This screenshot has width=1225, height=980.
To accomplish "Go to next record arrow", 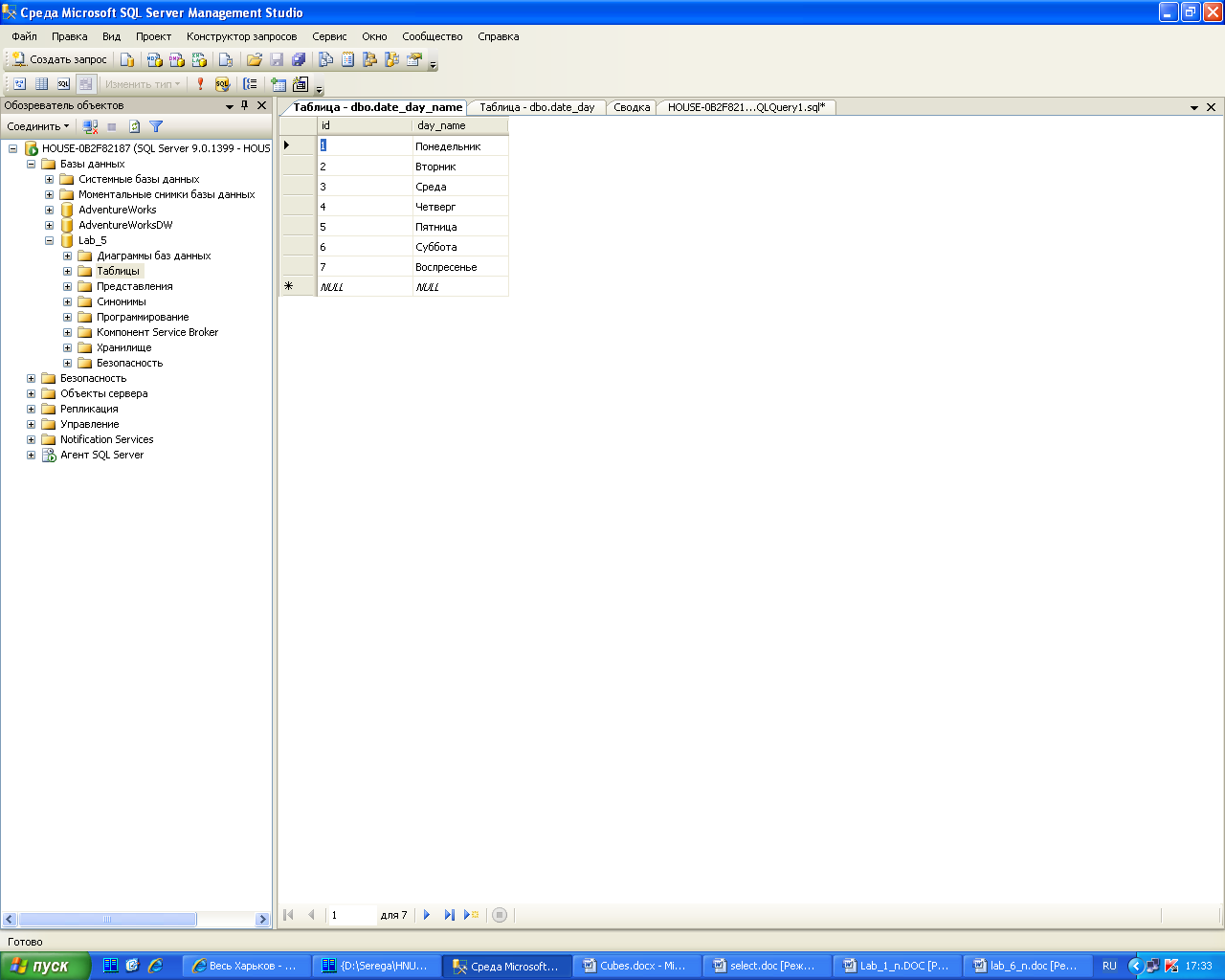I will [x=427, y=915].
